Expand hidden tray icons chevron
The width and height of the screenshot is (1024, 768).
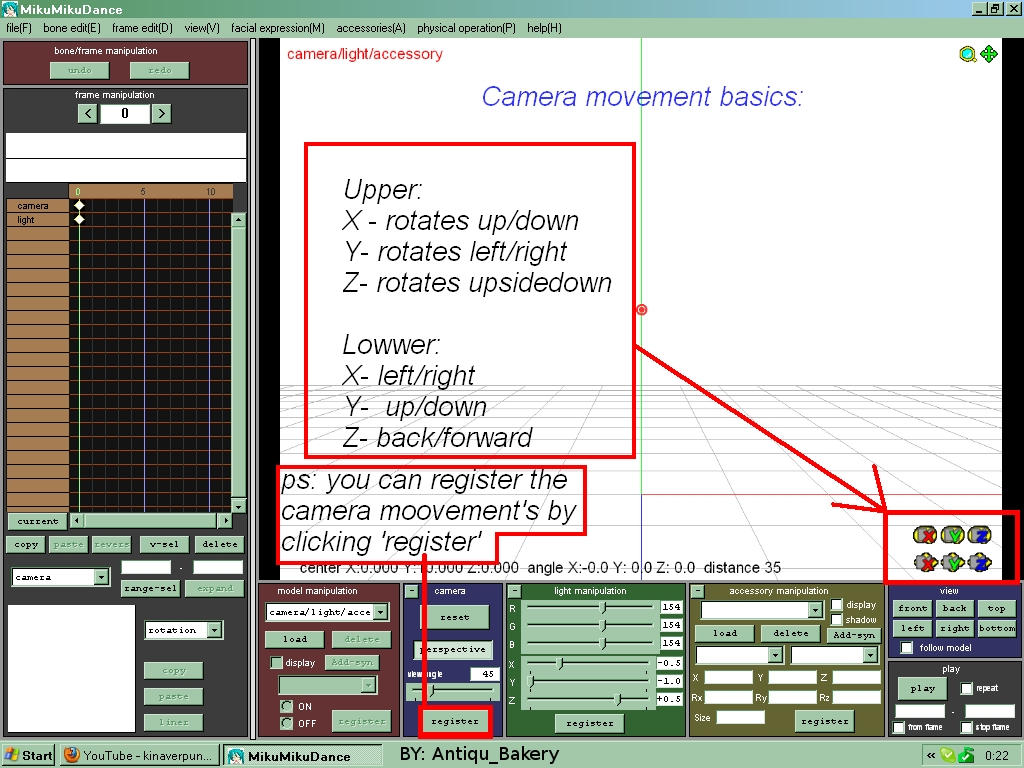tap(930, 756)
